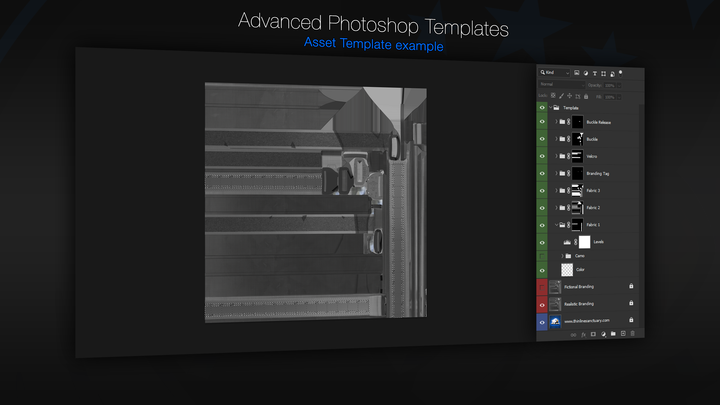The width and height of the screenshot is (720, 405).
Task: Hide the Buckle Release layer group
Action: [x=542, y=122]
